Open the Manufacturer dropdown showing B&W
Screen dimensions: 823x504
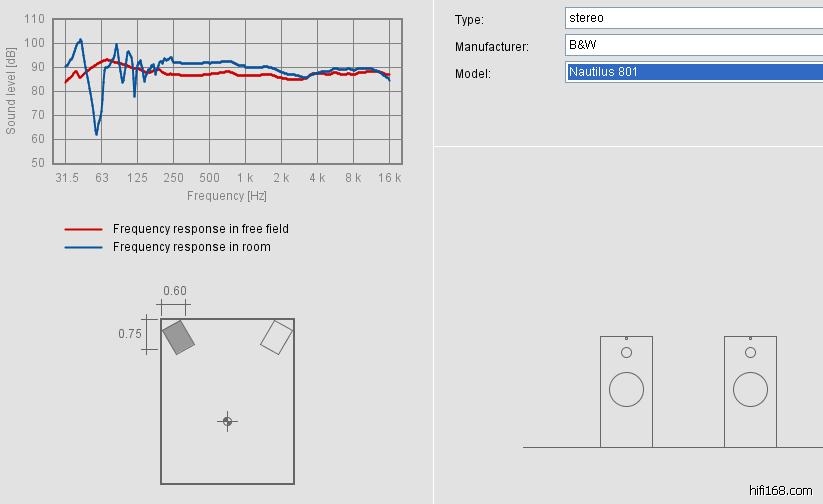coord(693,45)
